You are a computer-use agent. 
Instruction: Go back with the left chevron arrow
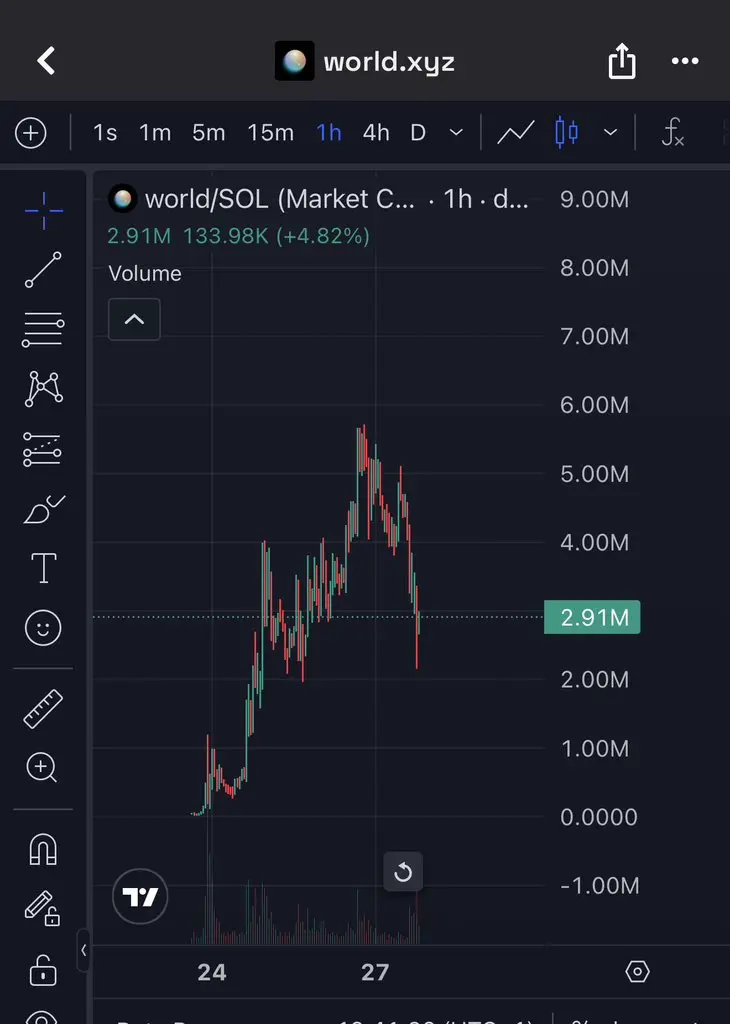coord(46,61)
